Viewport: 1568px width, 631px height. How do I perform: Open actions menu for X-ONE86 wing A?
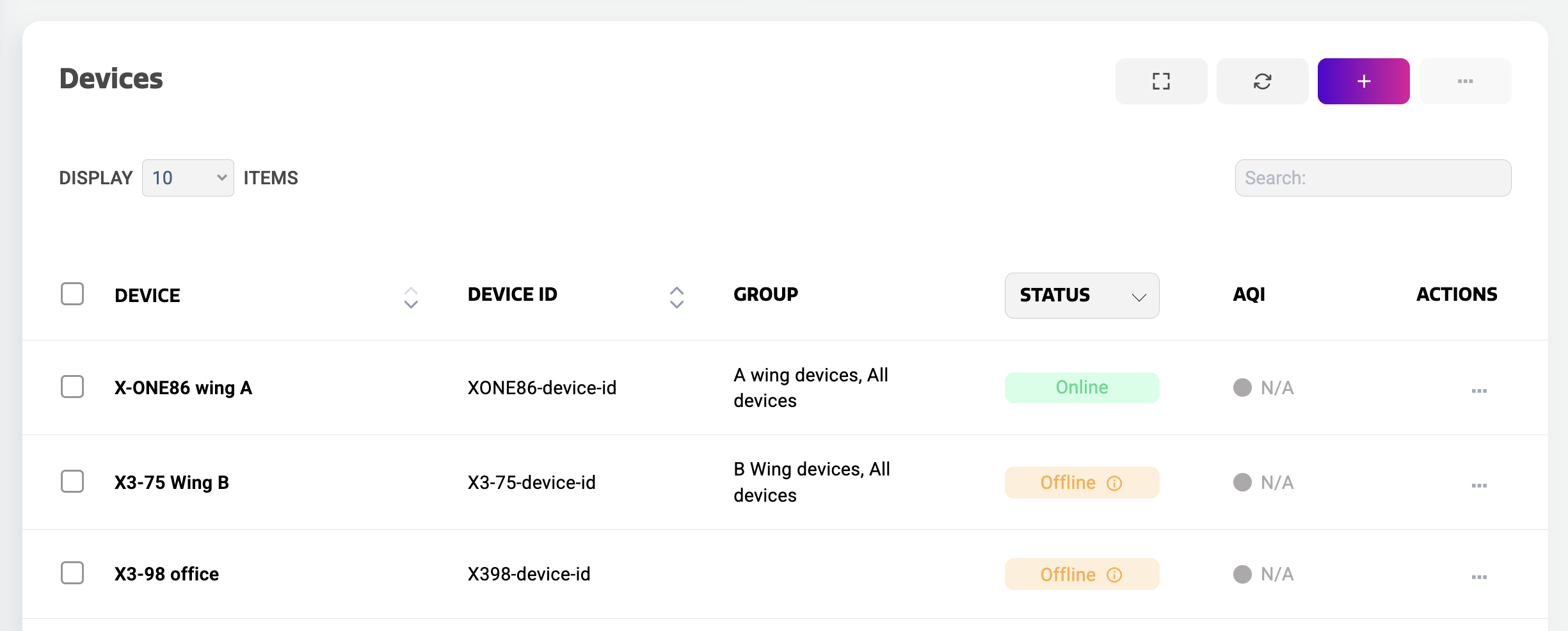click(x=1479, y=391)
